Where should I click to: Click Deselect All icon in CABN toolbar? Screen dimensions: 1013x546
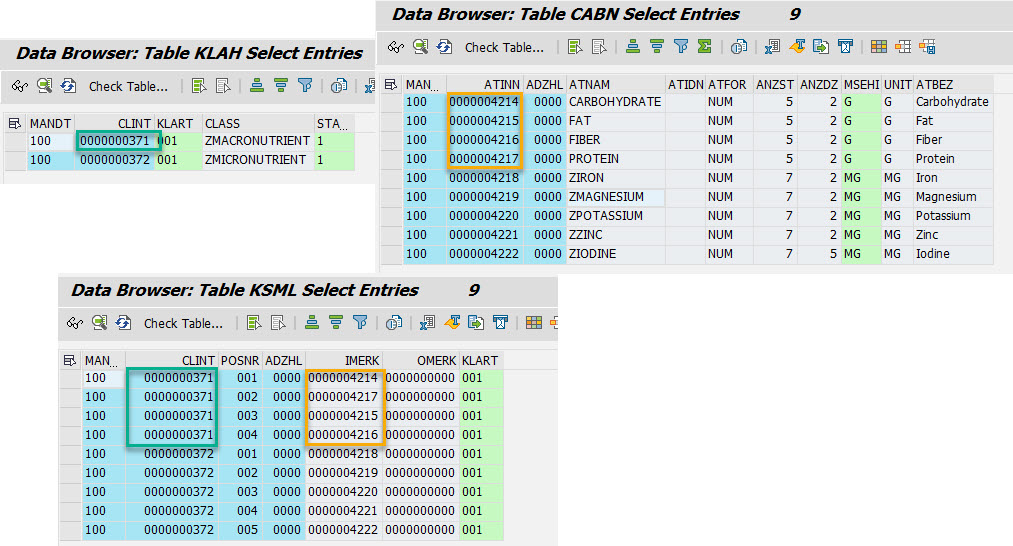600,47
